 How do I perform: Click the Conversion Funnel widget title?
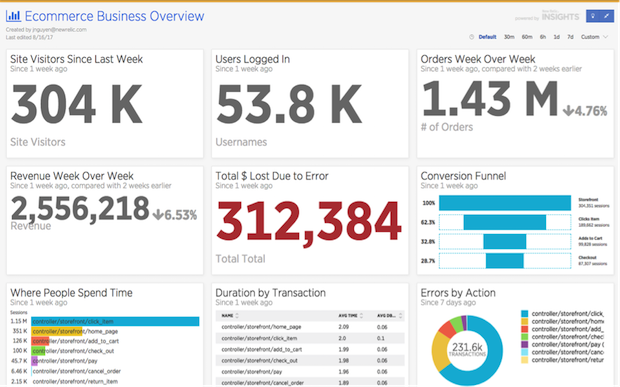coord(463,176)
